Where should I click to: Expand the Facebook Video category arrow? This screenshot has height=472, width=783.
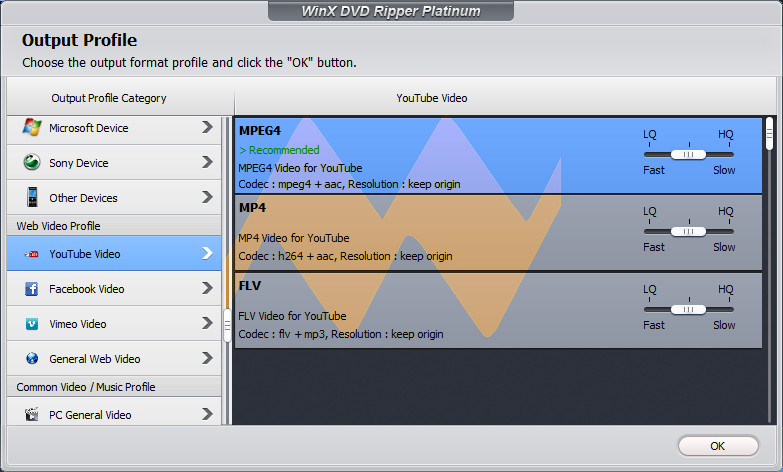pos(207,288)
